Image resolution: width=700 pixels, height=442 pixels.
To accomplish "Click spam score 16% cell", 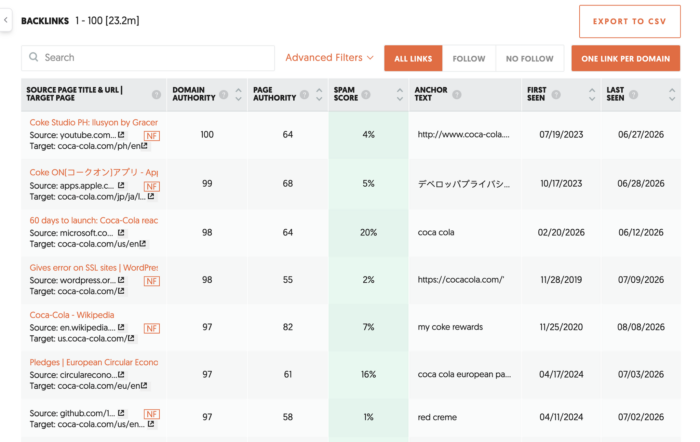I will (368, 374).
